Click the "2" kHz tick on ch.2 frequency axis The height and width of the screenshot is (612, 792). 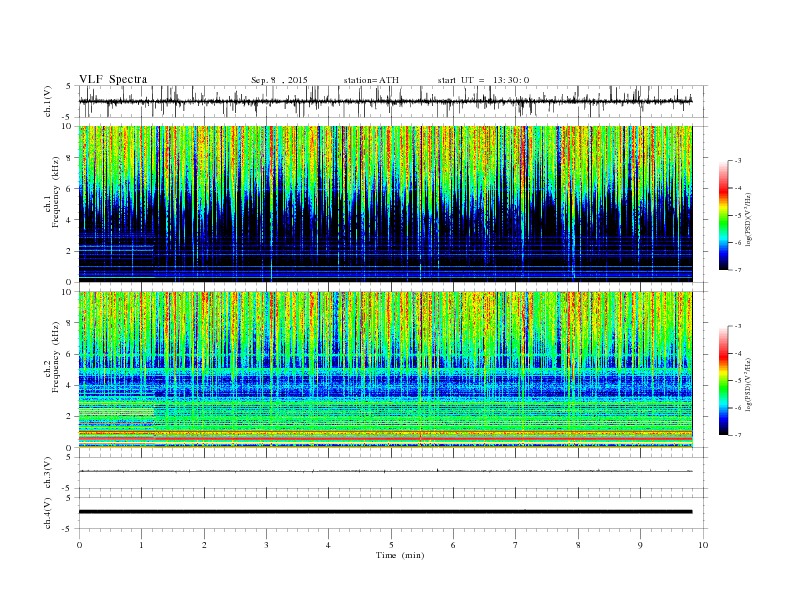pyautogui.click(x=69, y=416)
